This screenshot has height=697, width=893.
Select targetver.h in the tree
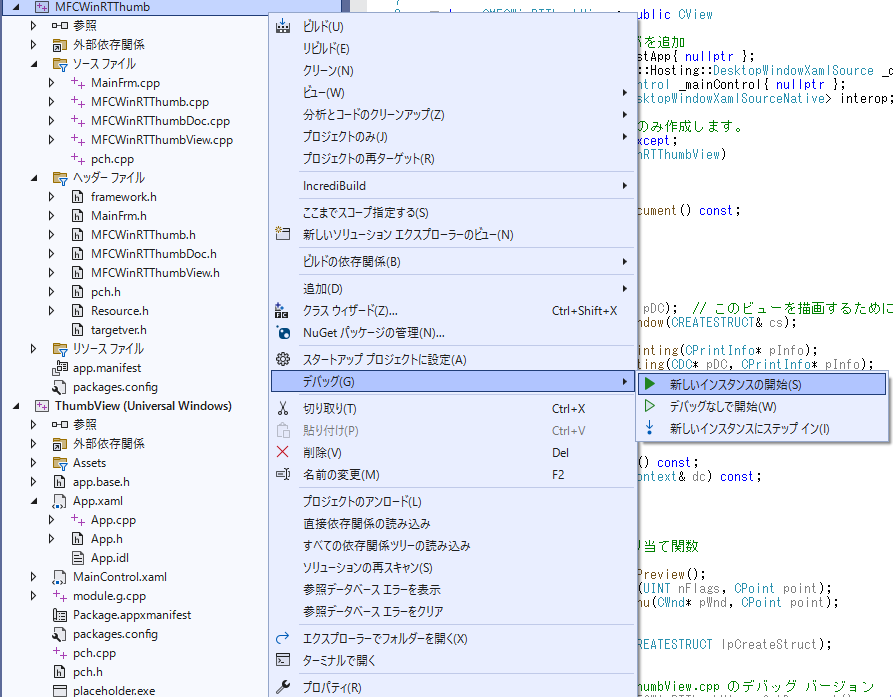(118, 330)
